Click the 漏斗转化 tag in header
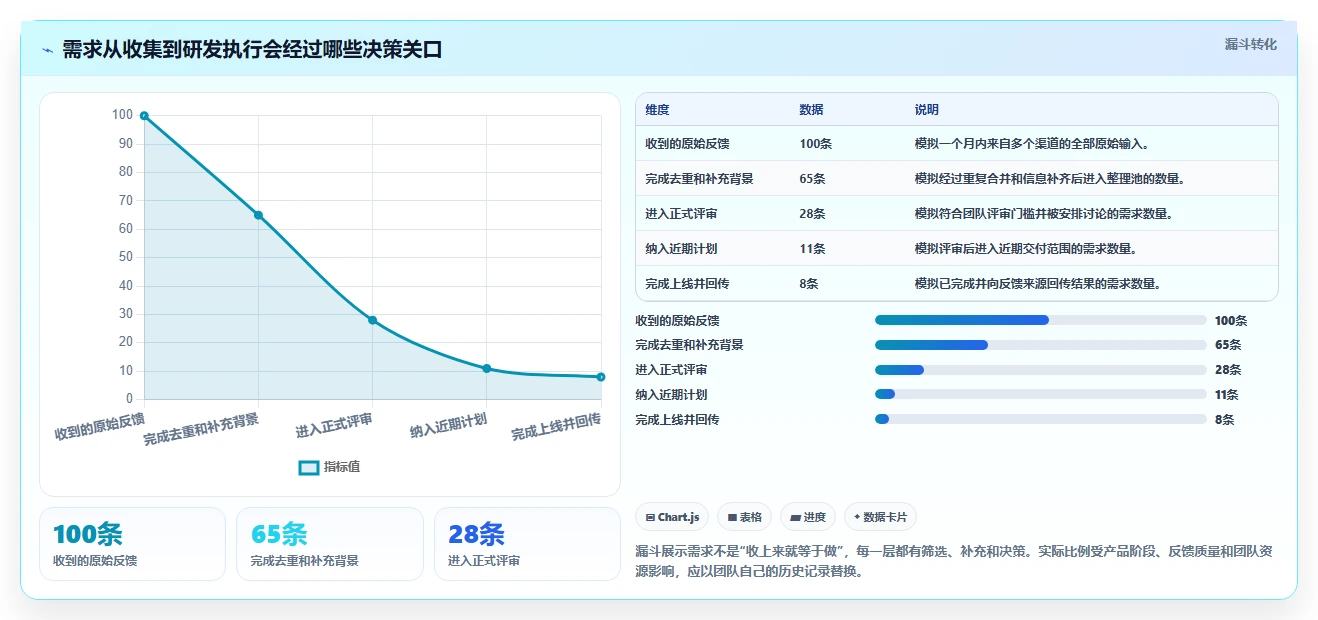Viewport: 1318px width, 620px height. pos(1250,45)
